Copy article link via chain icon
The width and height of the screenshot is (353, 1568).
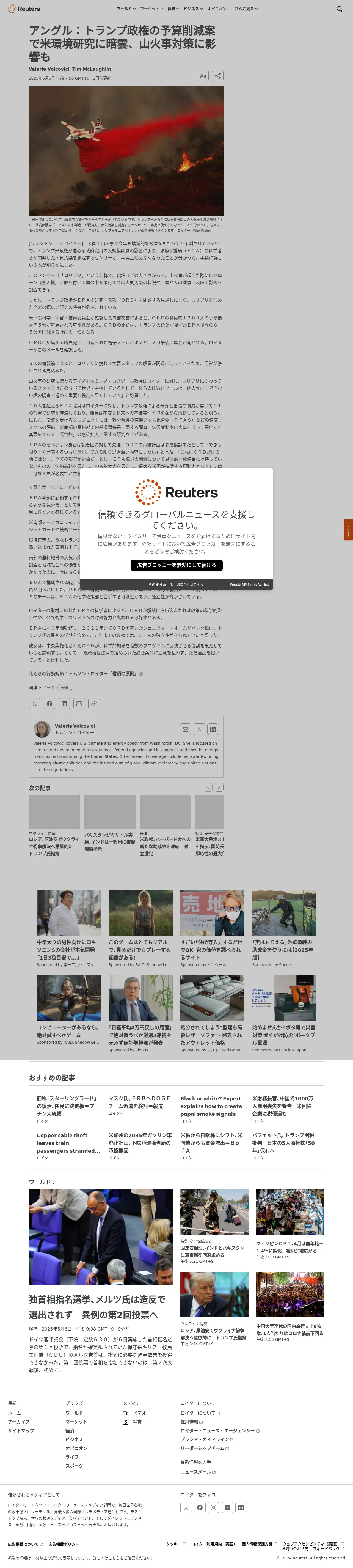click(94, 704)
